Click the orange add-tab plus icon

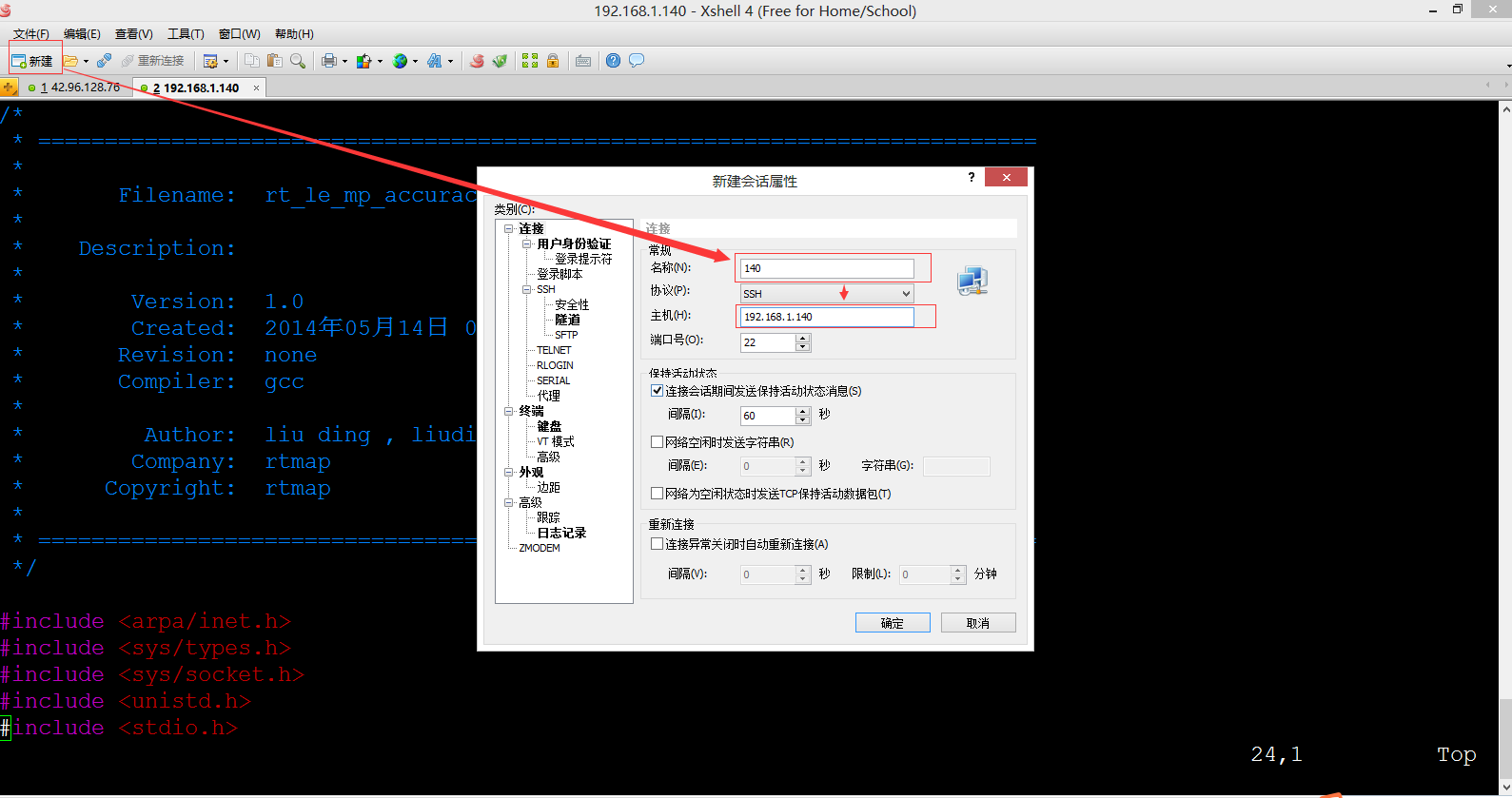pos(9,88)
